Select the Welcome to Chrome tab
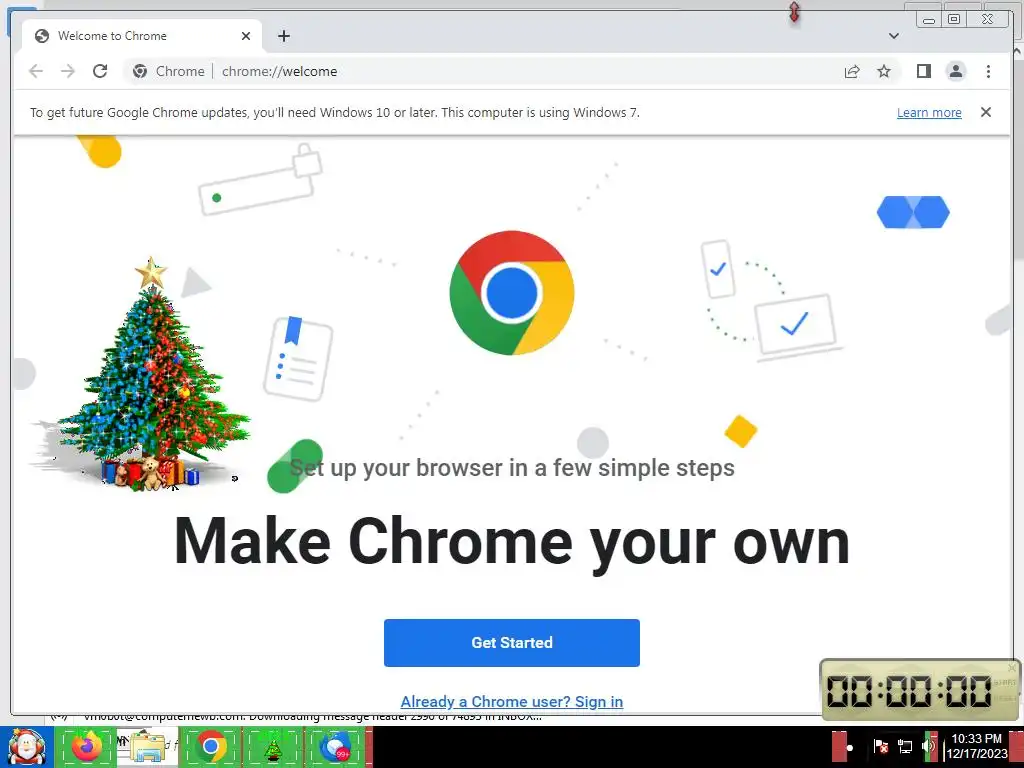The width and height of the screenshot is (1024, 768). click(142, 36)
